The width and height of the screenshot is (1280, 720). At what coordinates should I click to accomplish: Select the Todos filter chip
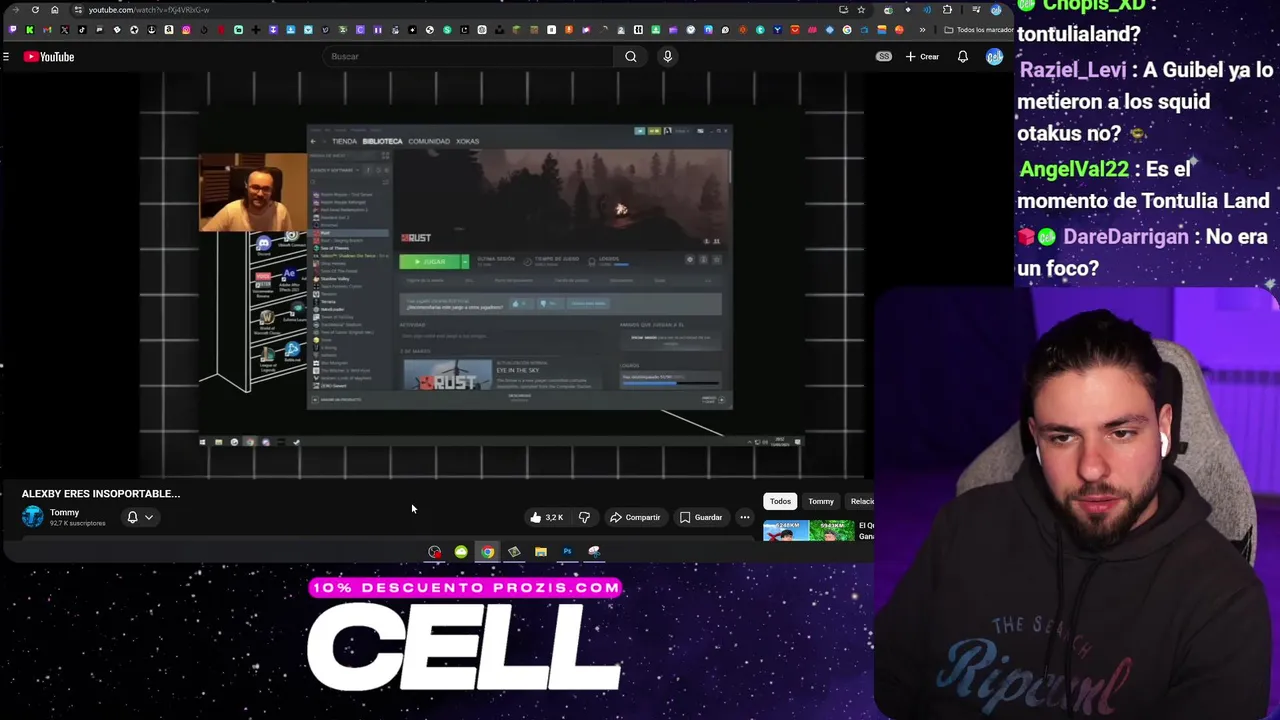[780, 501]
